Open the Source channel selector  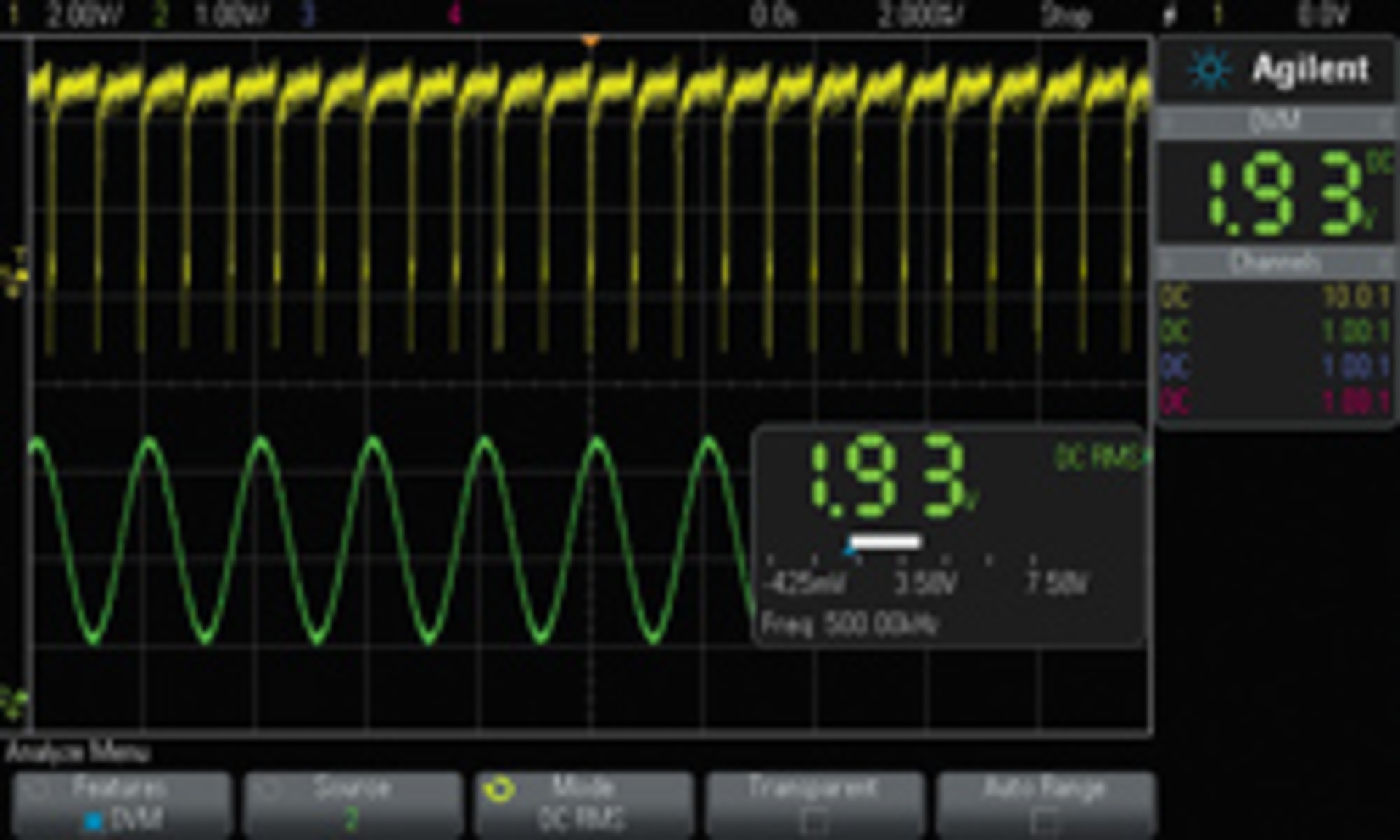pos(352,804)
